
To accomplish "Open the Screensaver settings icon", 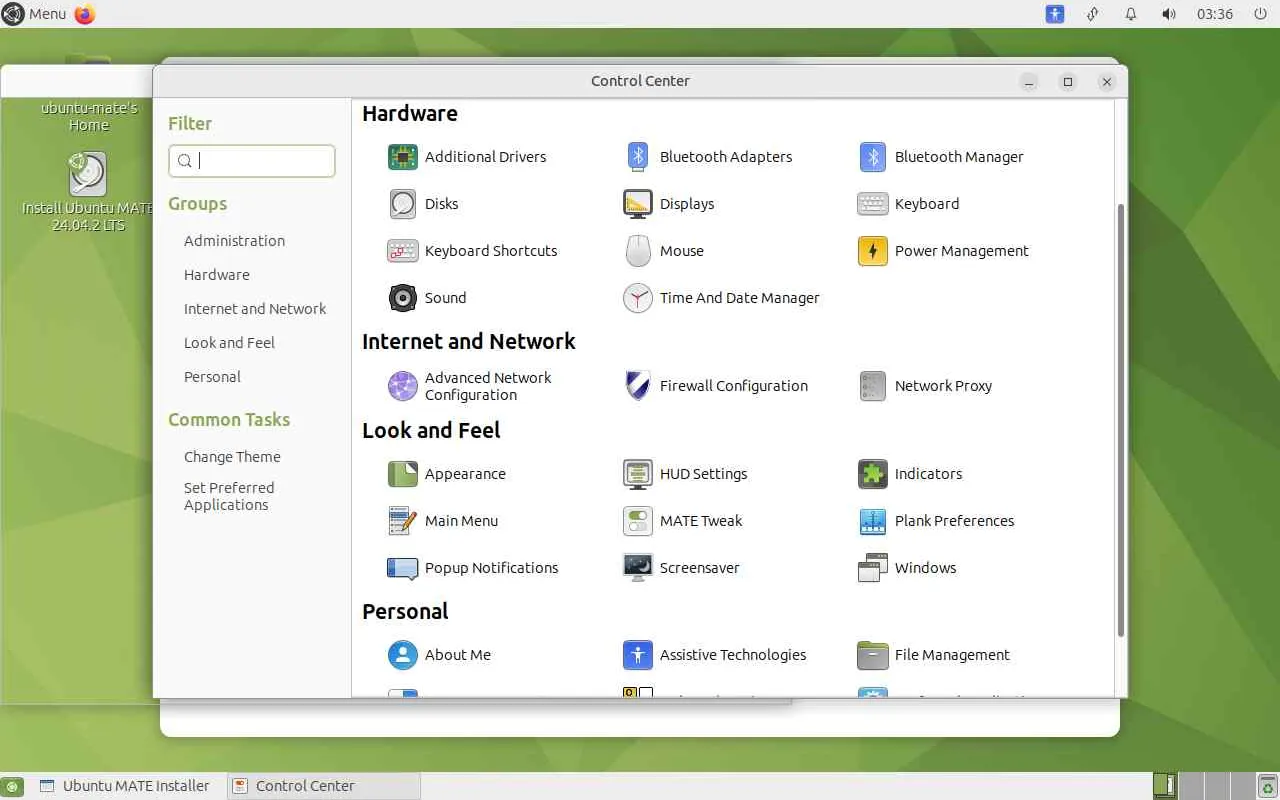I will [637, 568].
